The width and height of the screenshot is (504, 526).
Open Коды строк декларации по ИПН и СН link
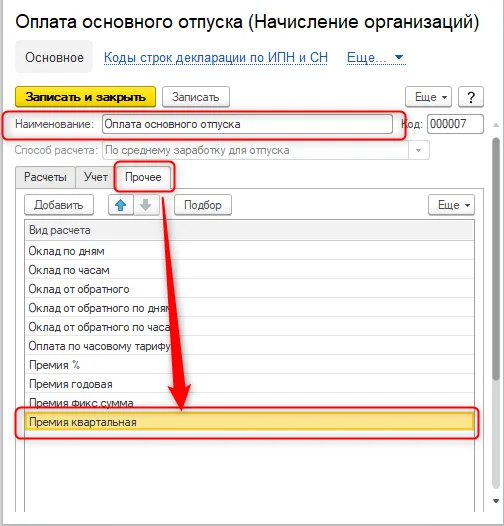(216, 57)
